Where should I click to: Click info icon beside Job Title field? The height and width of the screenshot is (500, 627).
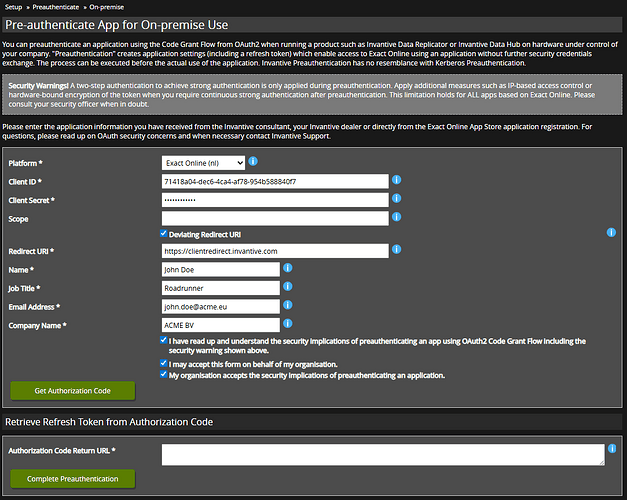[x=288, y=286]
